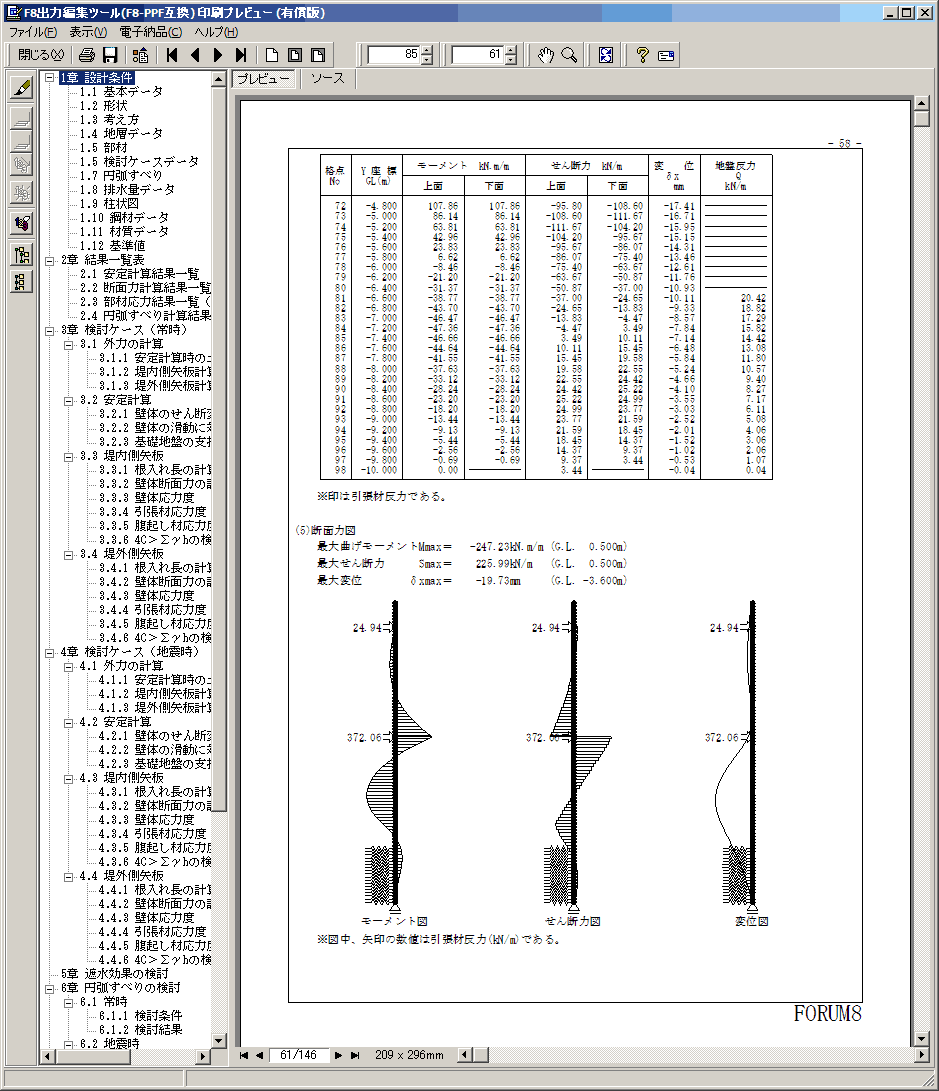Click the blue card icon after help
Viewport: 939px width, 1091px height.
pyautogui.click(x=666, y=55)
